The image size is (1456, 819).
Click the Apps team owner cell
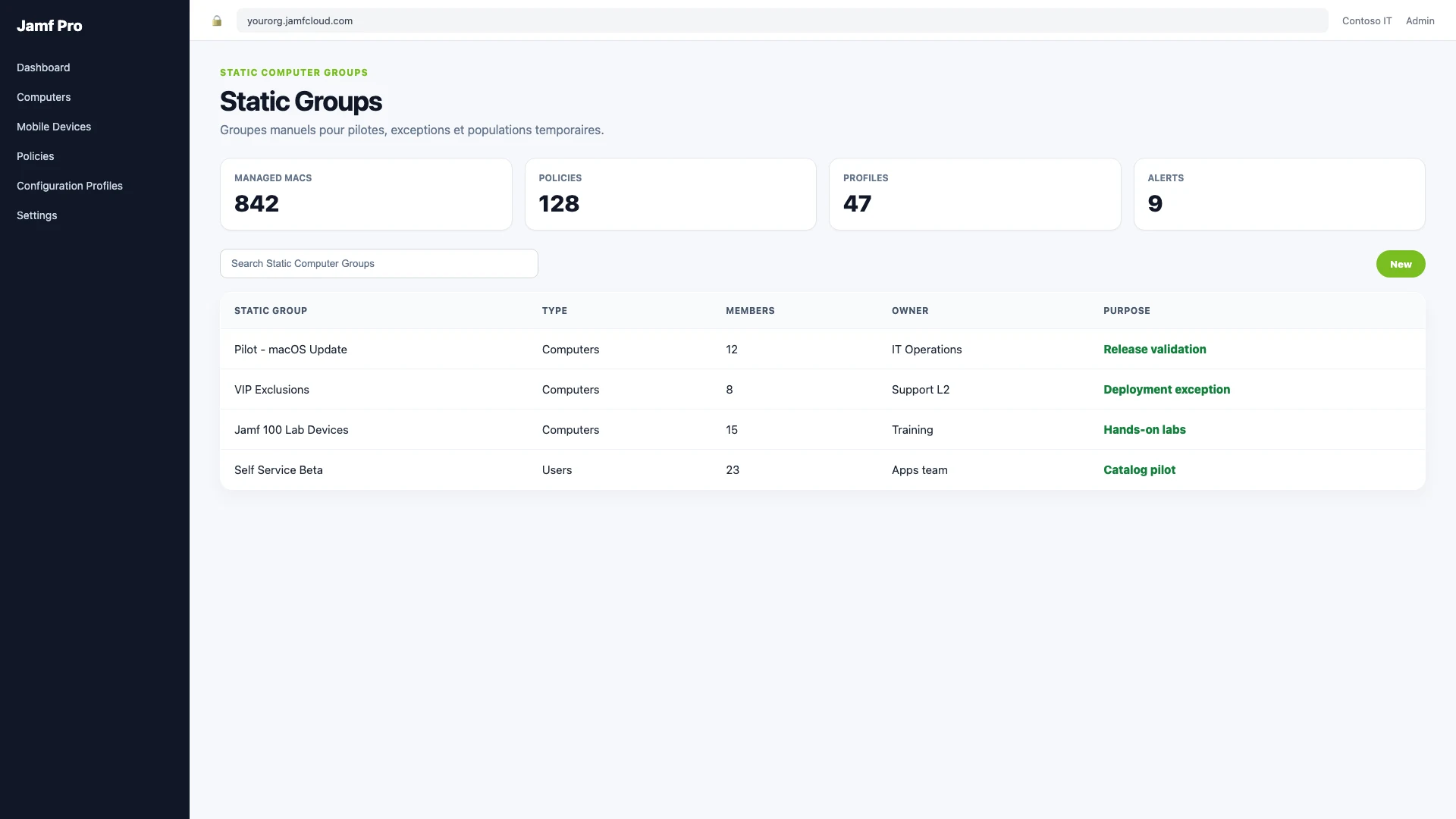(920, 469)
